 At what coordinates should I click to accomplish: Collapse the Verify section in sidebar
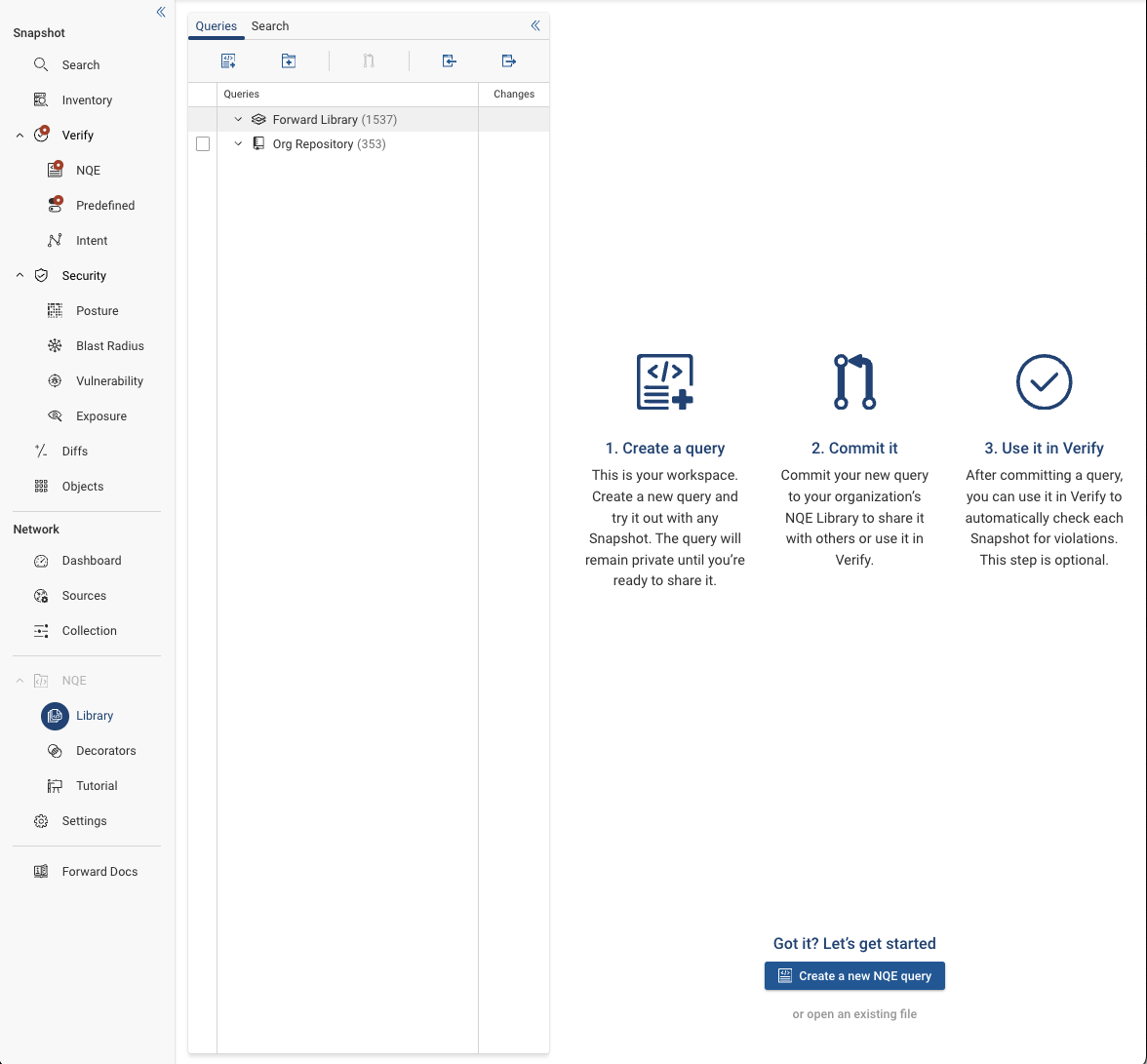click(20, 136)
